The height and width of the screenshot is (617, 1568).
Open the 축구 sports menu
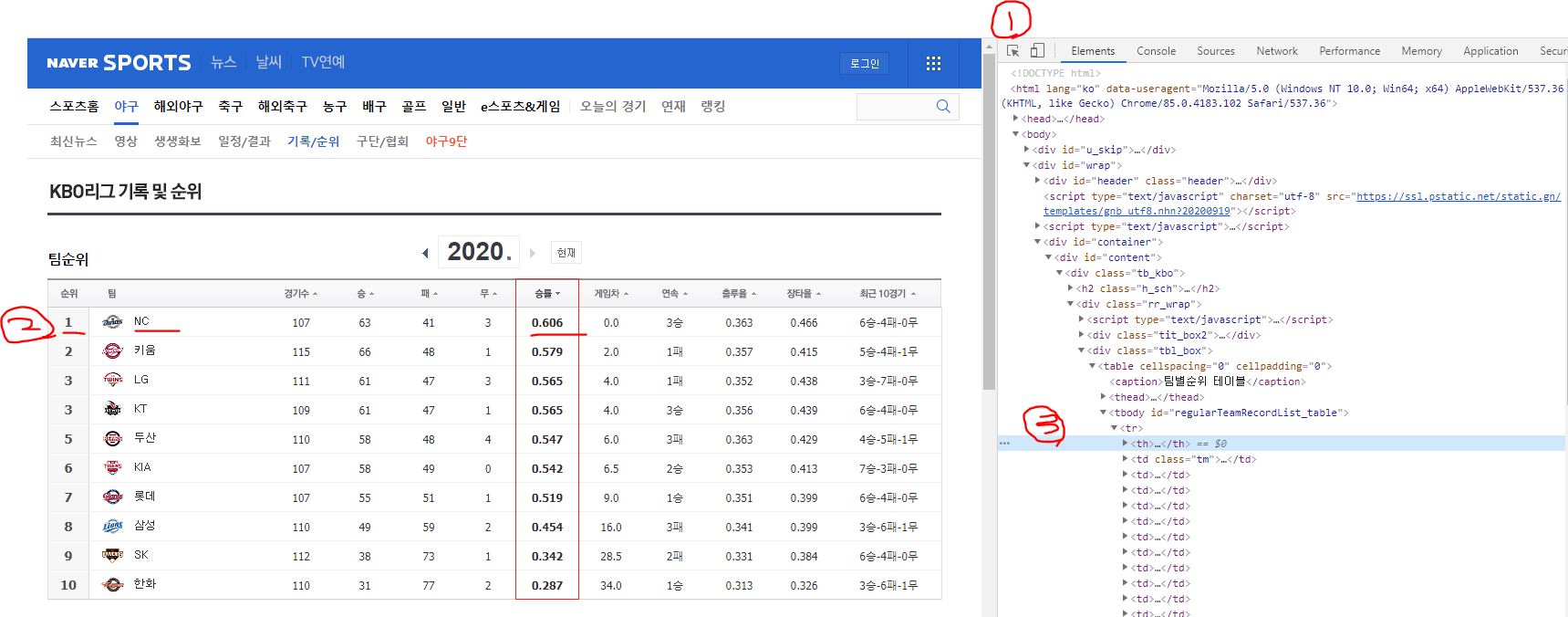coord(231,107)
